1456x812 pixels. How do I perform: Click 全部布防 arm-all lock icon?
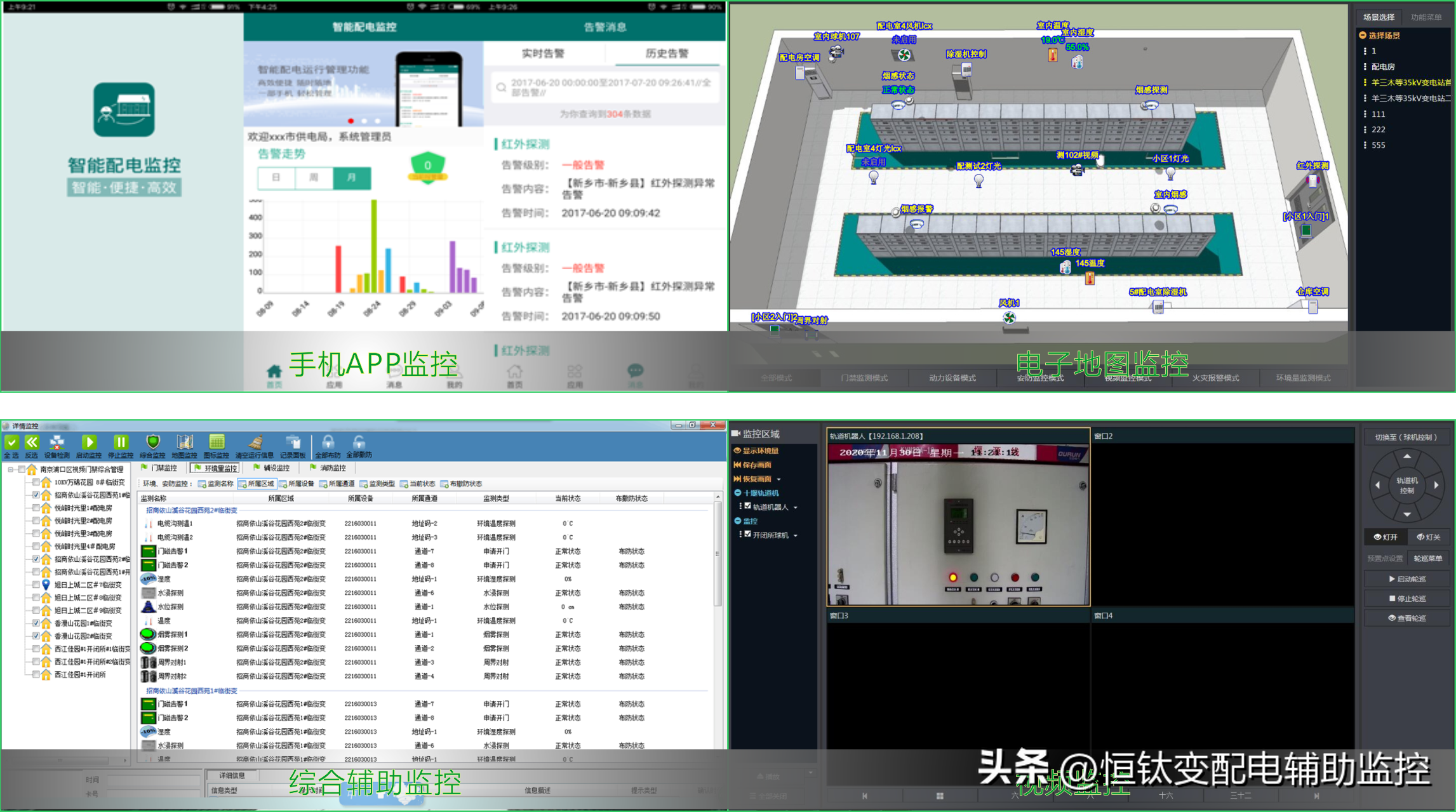pos(328,442)
